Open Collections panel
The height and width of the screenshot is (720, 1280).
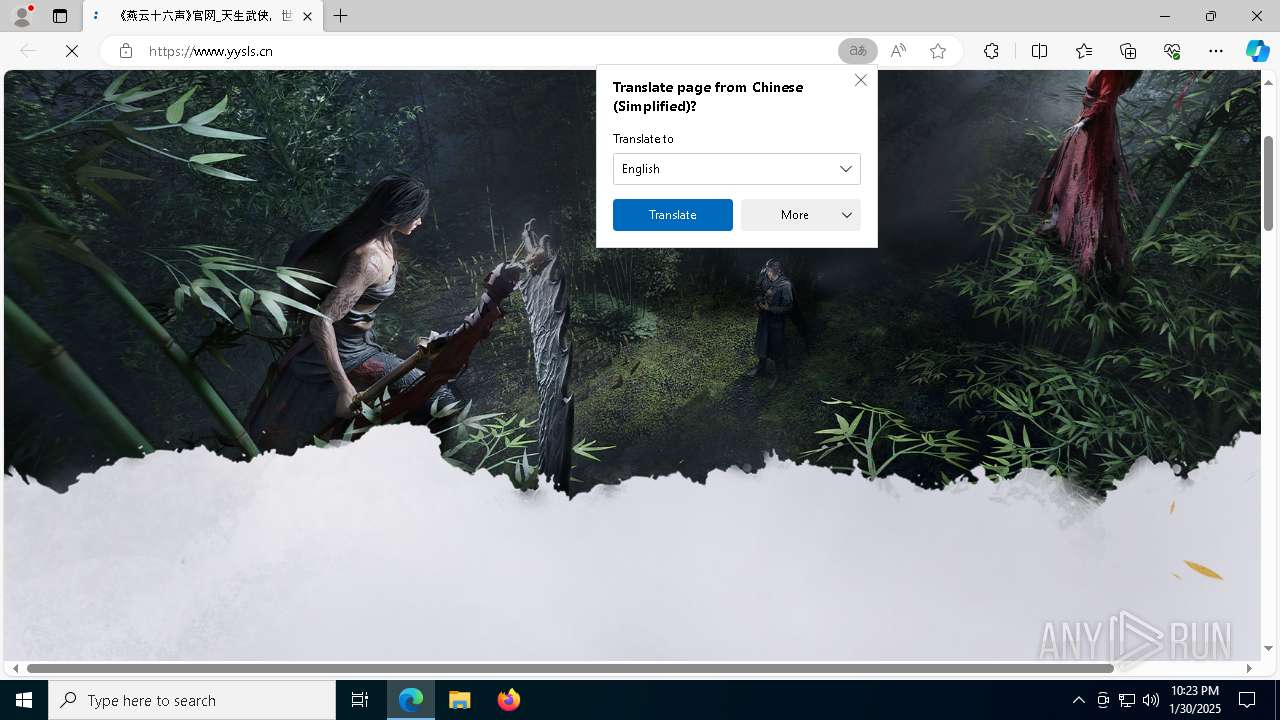1128,51
